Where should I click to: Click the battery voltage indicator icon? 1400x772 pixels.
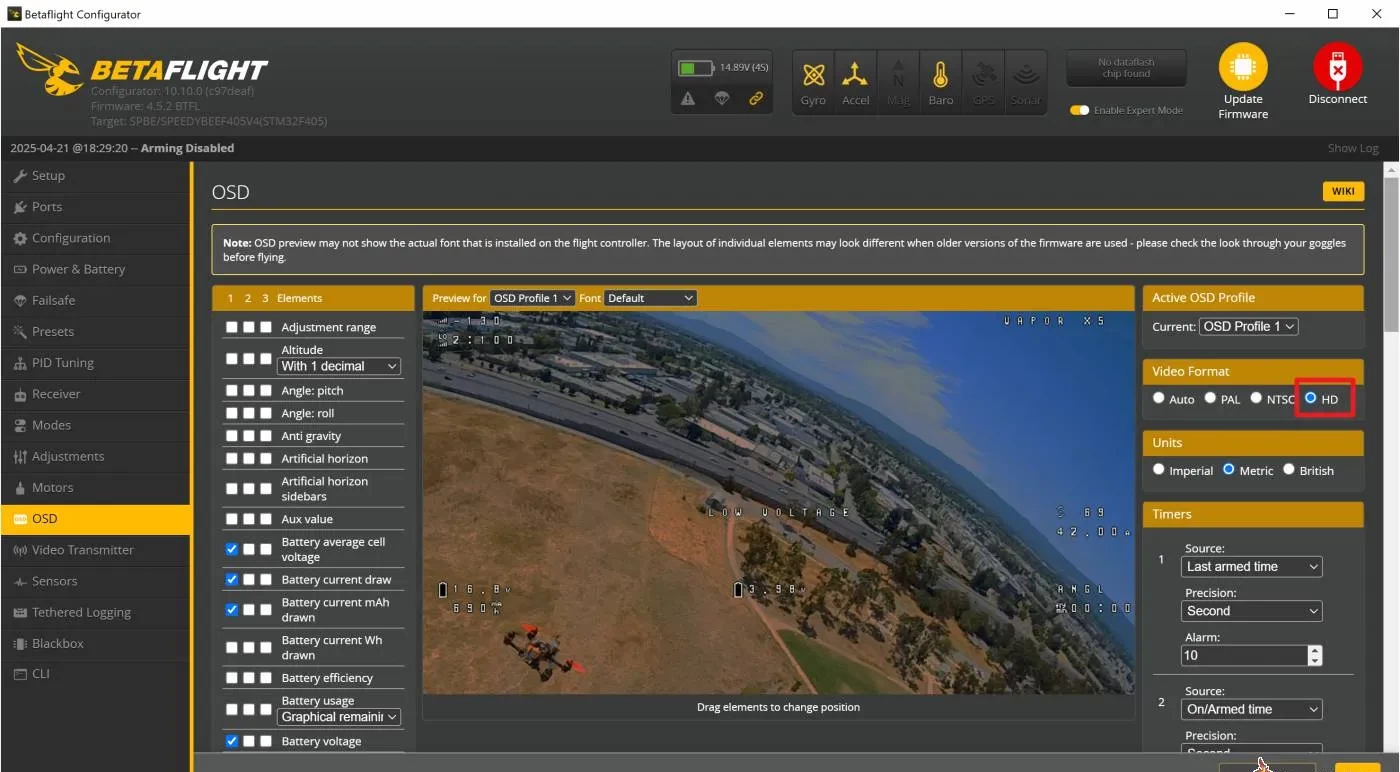tap(694, 68)
